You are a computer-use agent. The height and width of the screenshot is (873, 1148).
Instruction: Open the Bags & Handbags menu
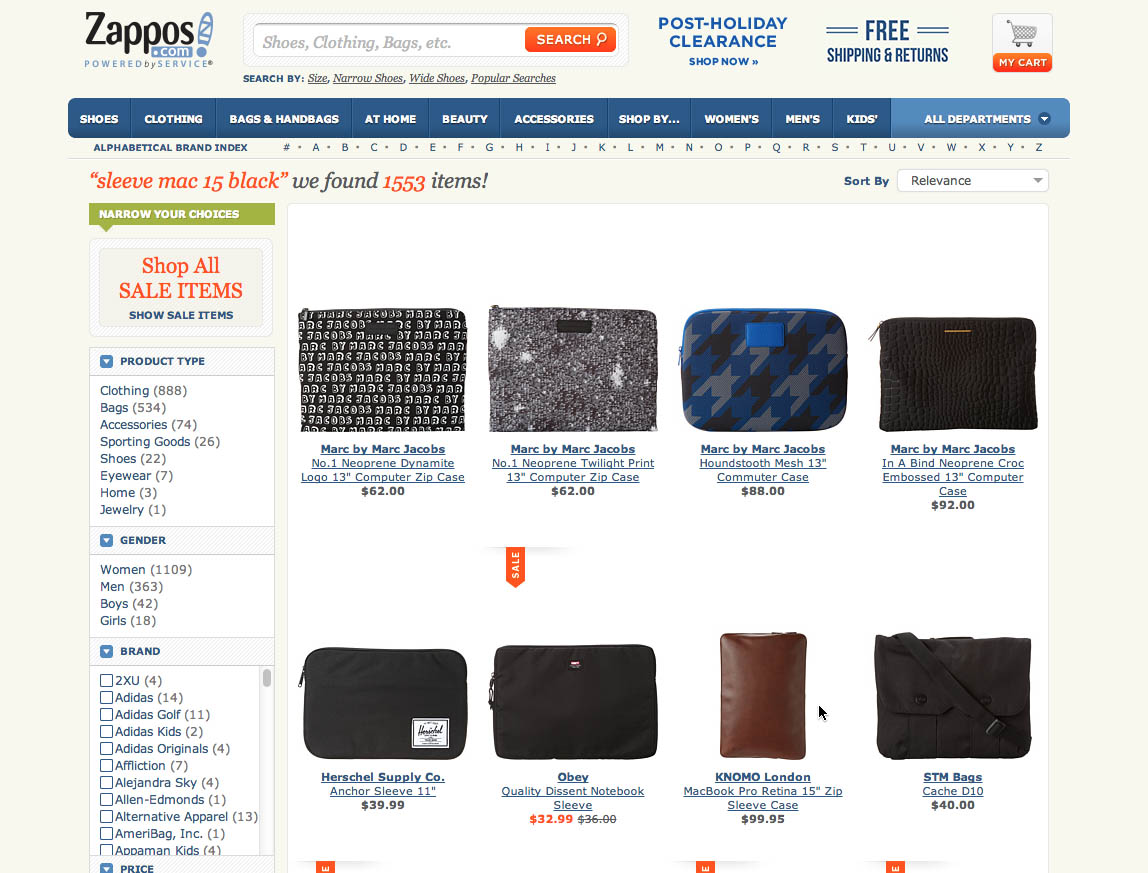[284, 119]
